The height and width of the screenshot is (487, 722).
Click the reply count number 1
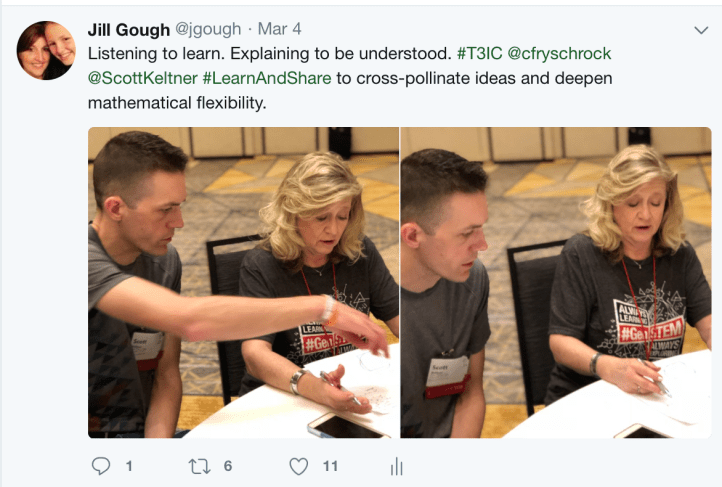point(129,466)
